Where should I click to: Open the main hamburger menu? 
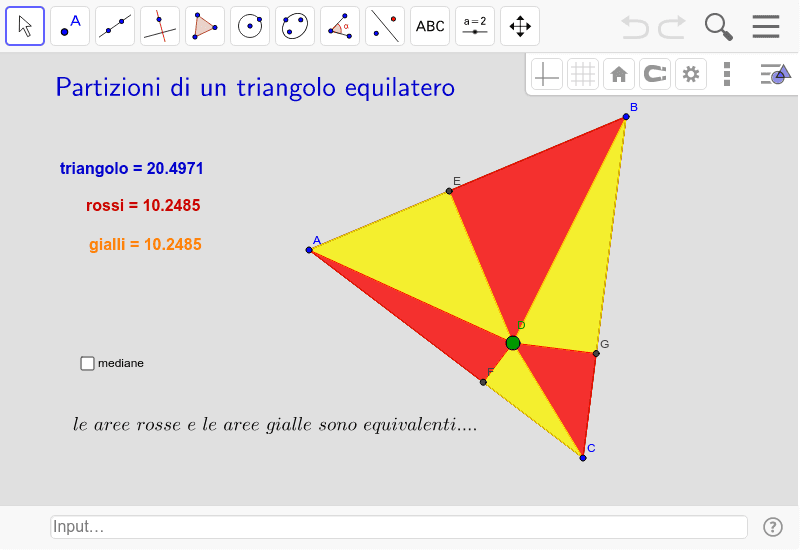[x=766, y=27]
